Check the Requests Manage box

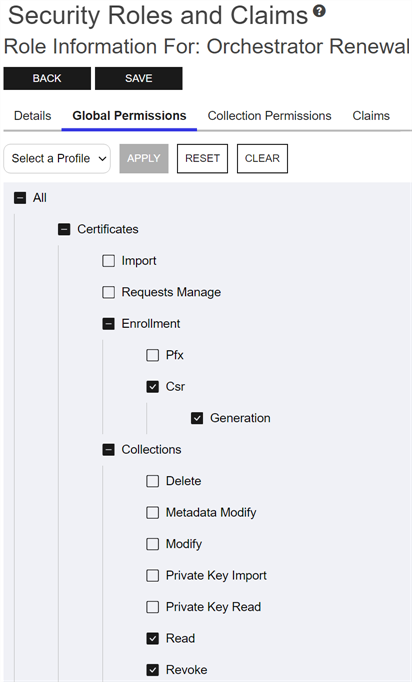pos(108,292)
